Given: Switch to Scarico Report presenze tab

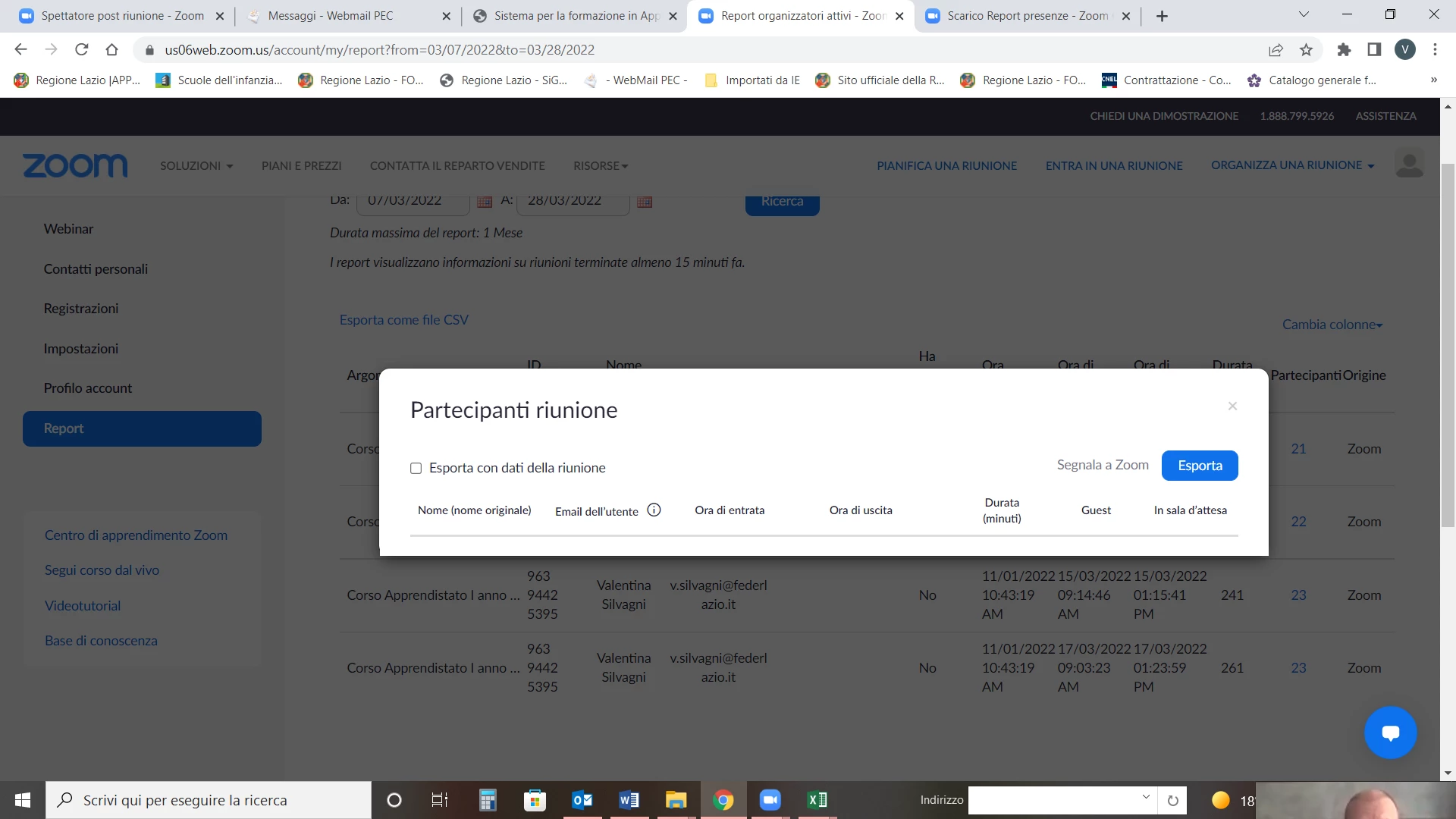Looking at the screenshot, I should 1027,16.
